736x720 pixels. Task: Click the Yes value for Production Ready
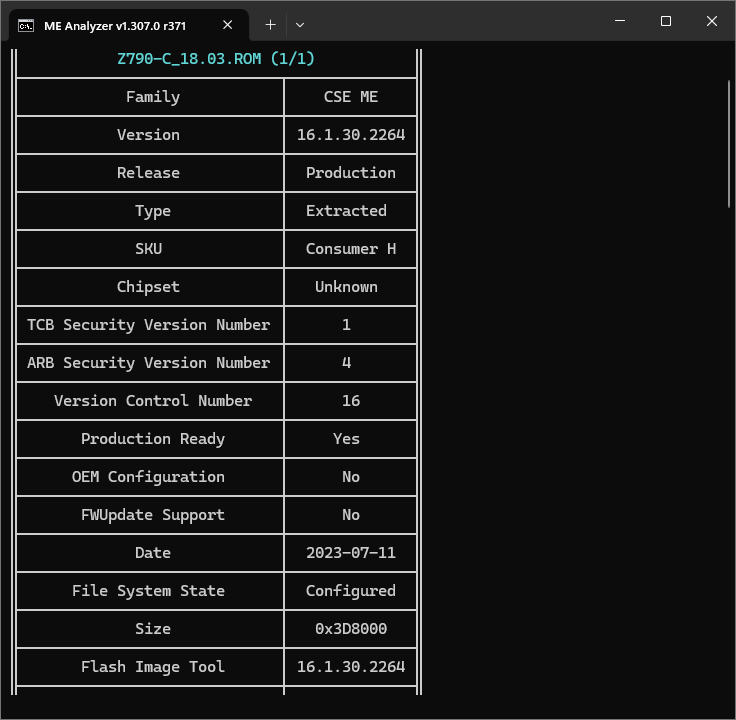click(346, 439)
